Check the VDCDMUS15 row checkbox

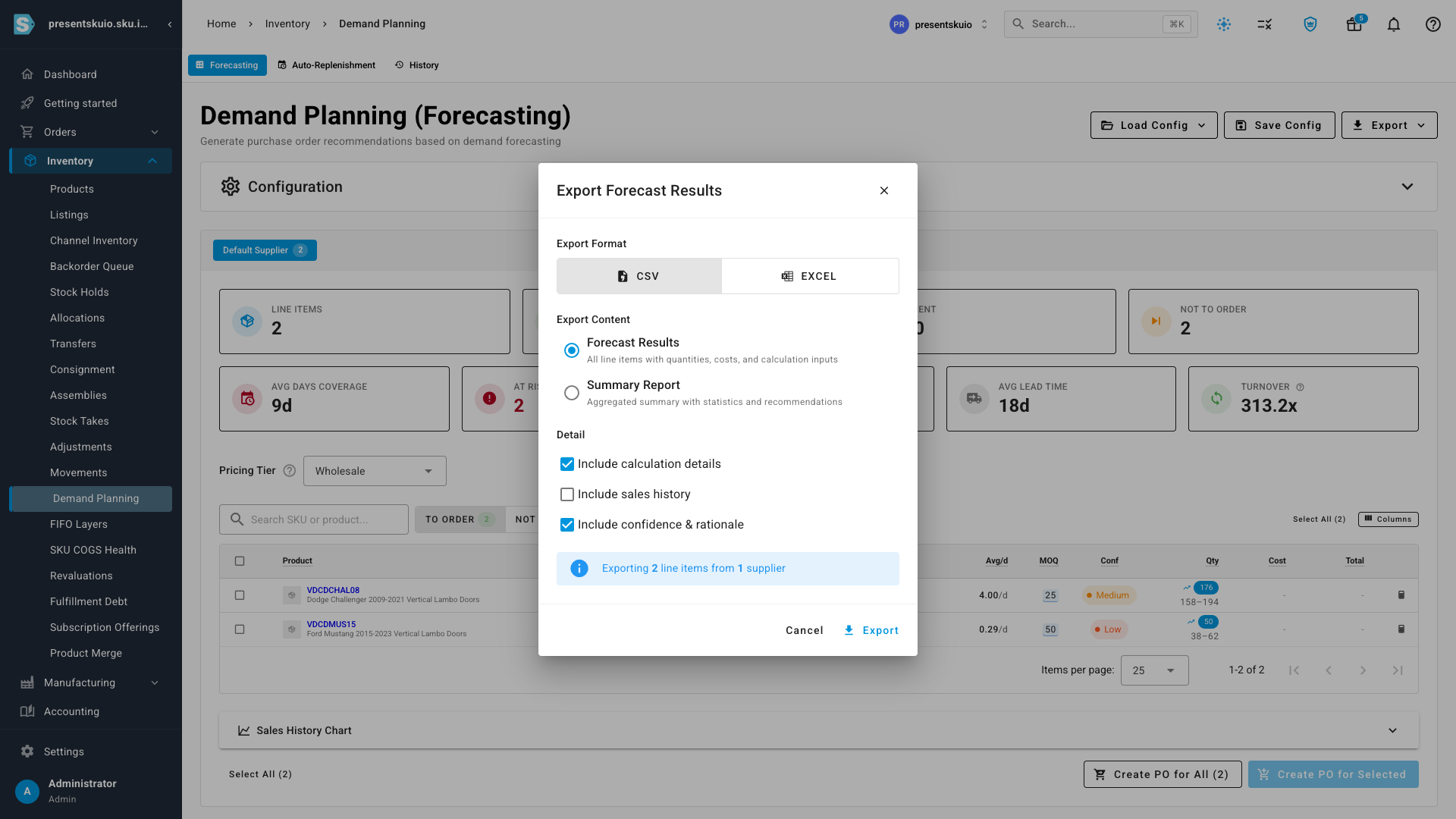coord(240,629)
